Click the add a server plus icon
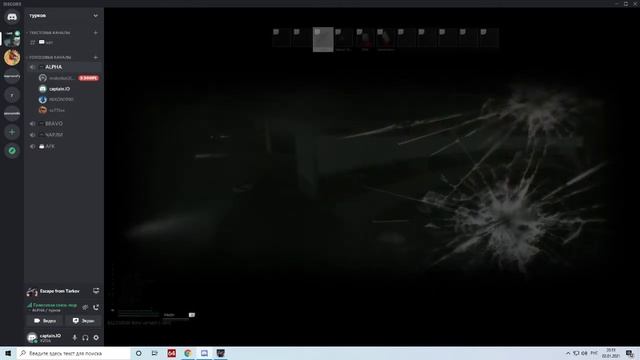Image resolution: width=640 pixels, height=360 pixels. click(x=12, y=132)
